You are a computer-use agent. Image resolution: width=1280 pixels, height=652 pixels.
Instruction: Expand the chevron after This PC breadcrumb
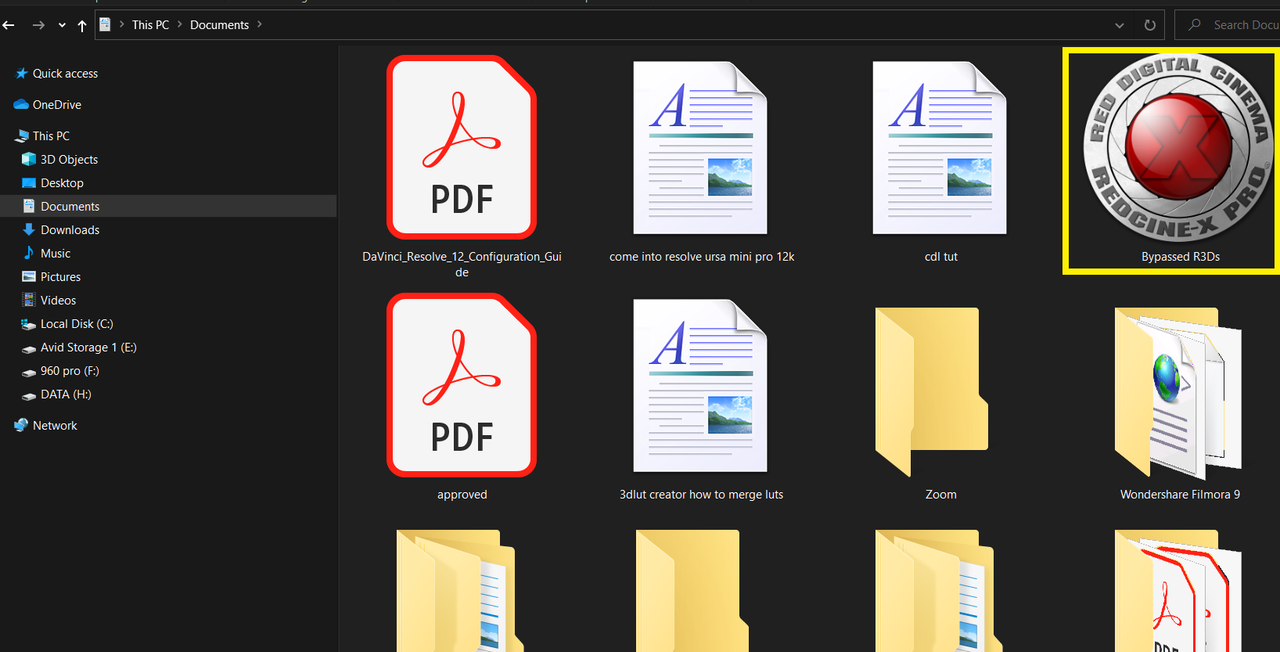click(x=179, y=25)
